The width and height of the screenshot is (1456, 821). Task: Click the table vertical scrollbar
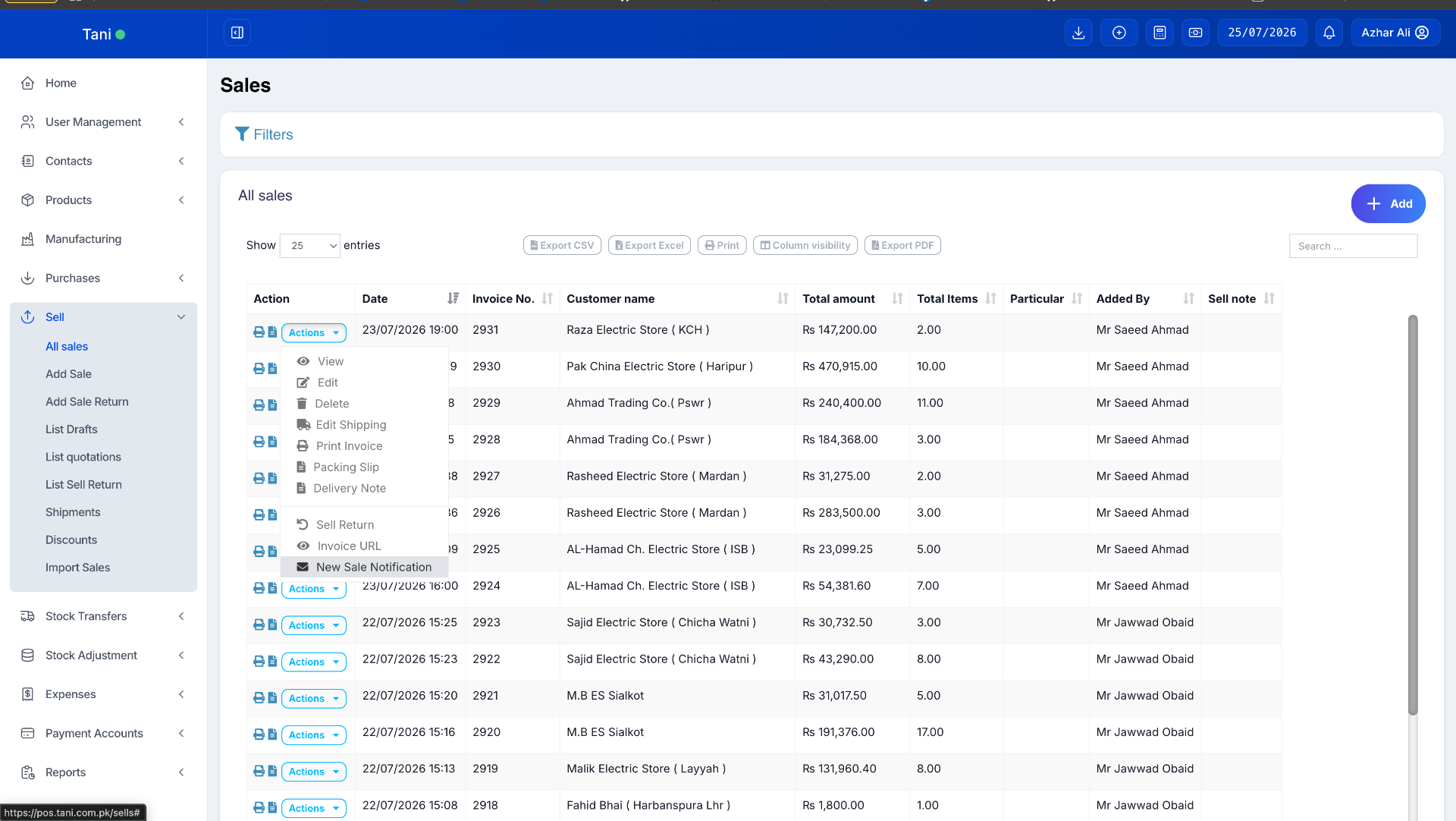point(1413,514)
